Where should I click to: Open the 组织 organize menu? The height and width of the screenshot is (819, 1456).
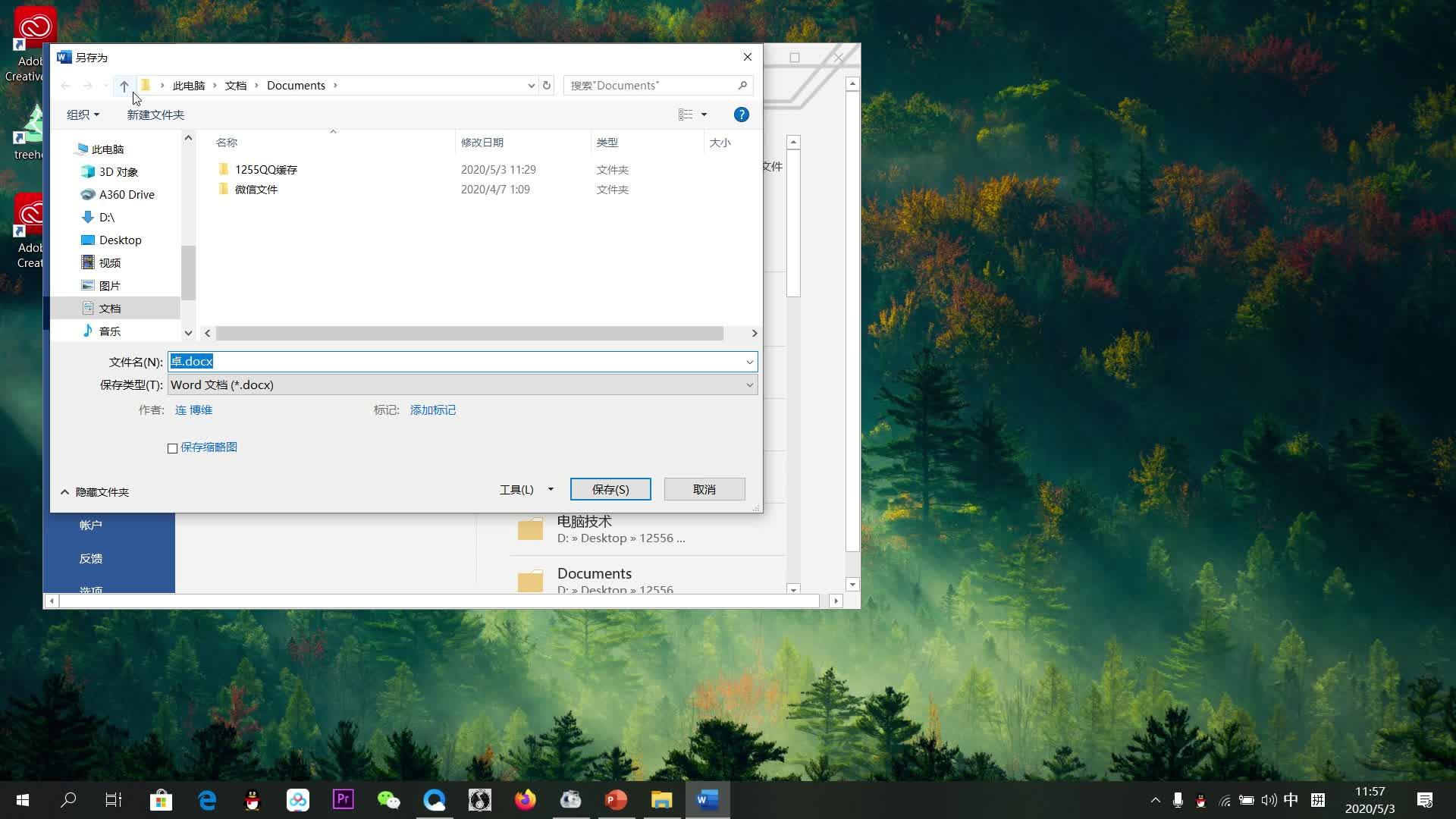[83, 115]
